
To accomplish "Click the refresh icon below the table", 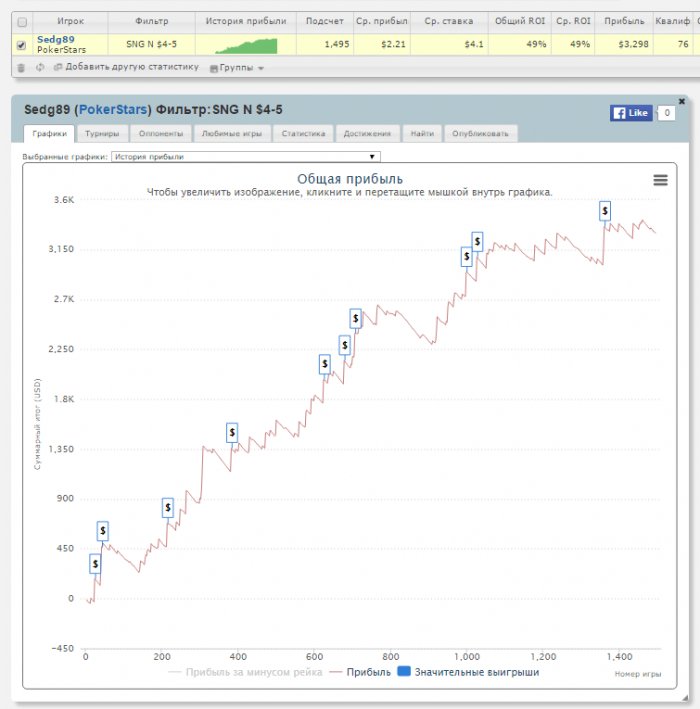I will [x=40, y=67].
